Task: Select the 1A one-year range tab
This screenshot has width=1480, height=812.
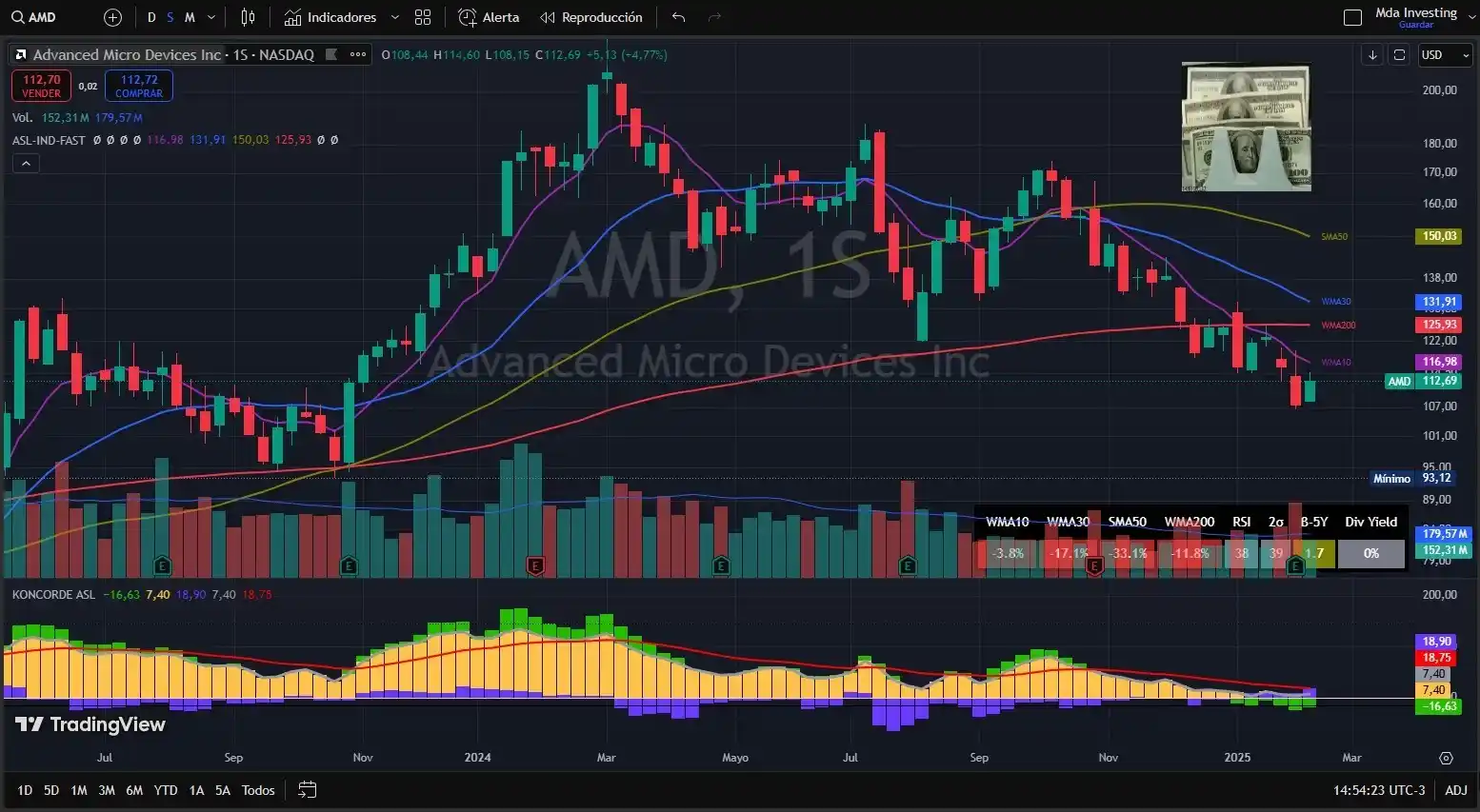Action: (x=196, y=790)
